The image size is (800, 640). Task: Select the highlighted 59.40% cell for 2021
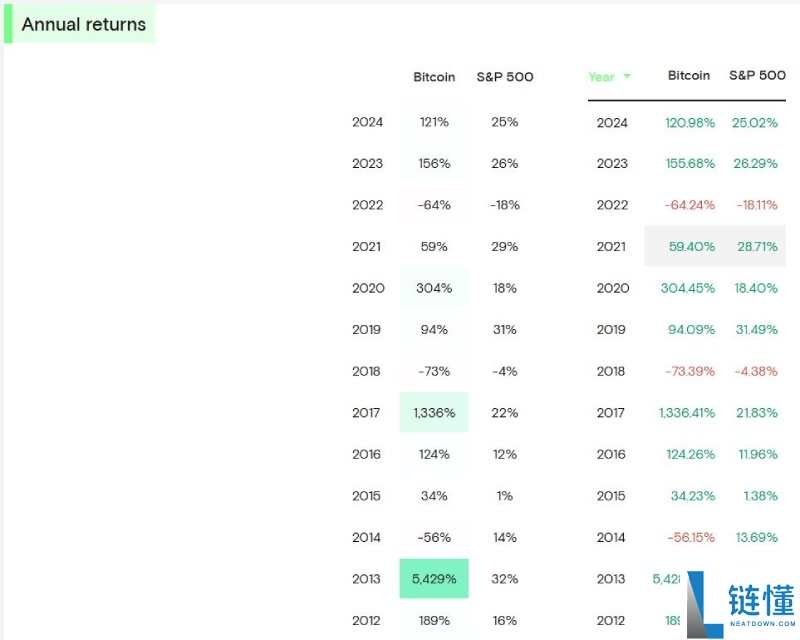pos(690,247)
